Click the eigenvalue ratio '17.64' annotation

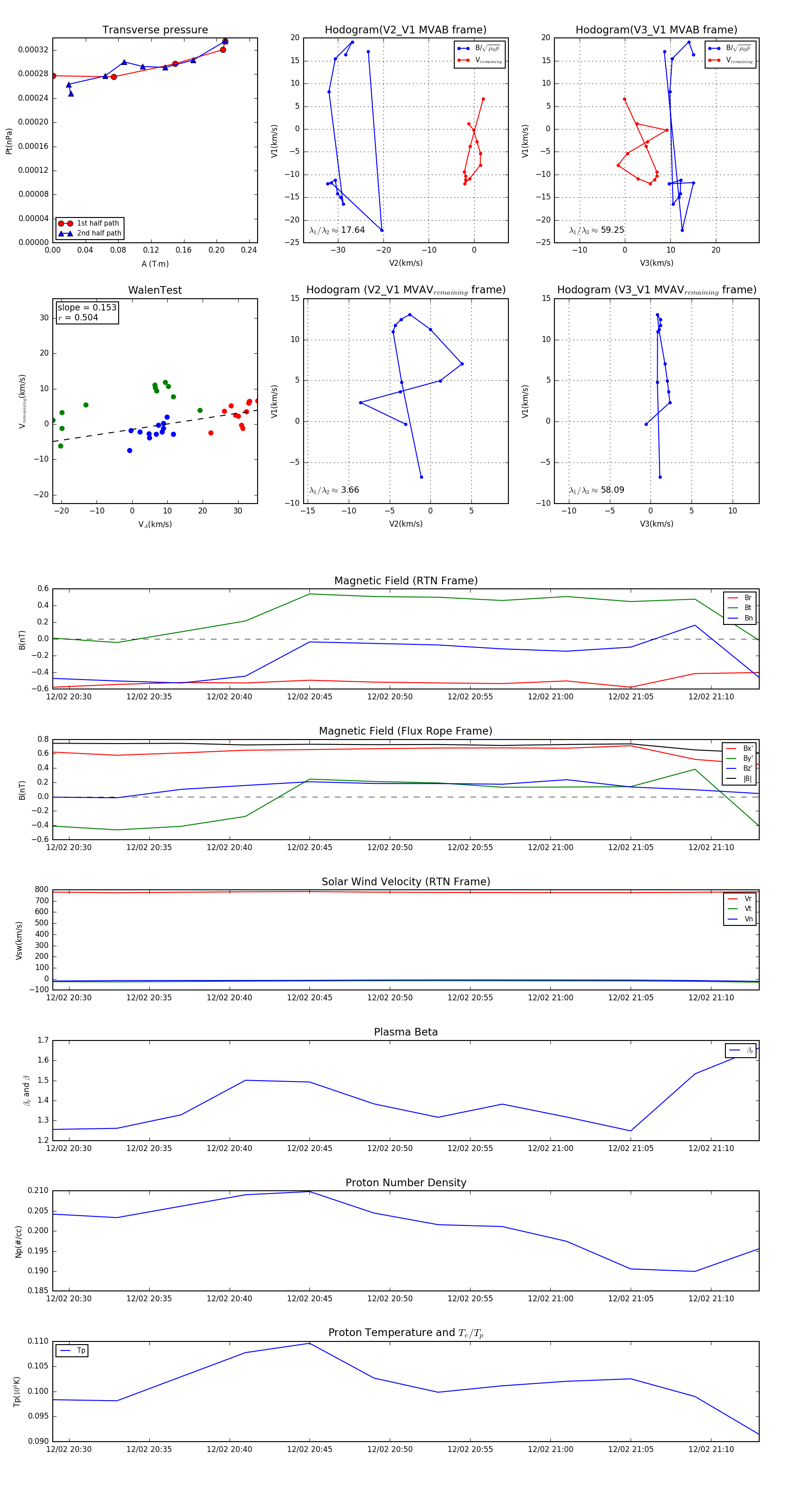[x=337, y=230]
